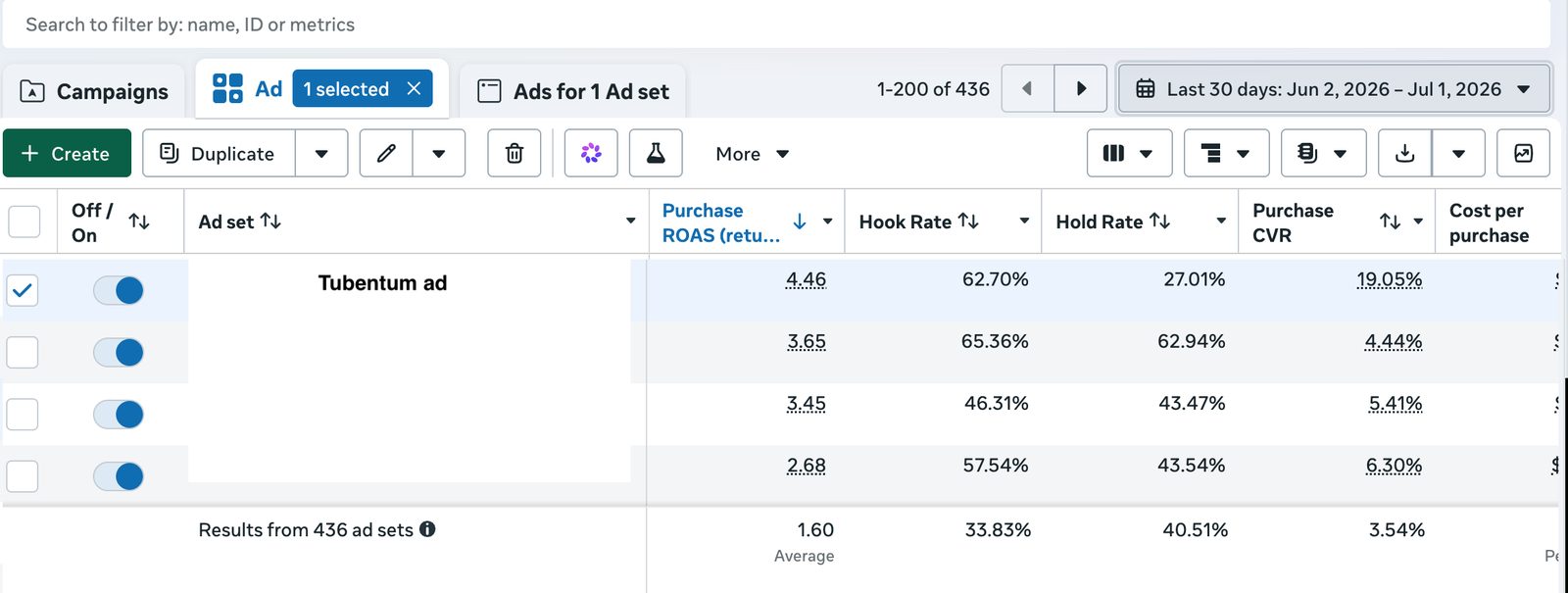Open the reports icon button
The width and height of the screenshot is (1568, 593).
pos(1323,154)
